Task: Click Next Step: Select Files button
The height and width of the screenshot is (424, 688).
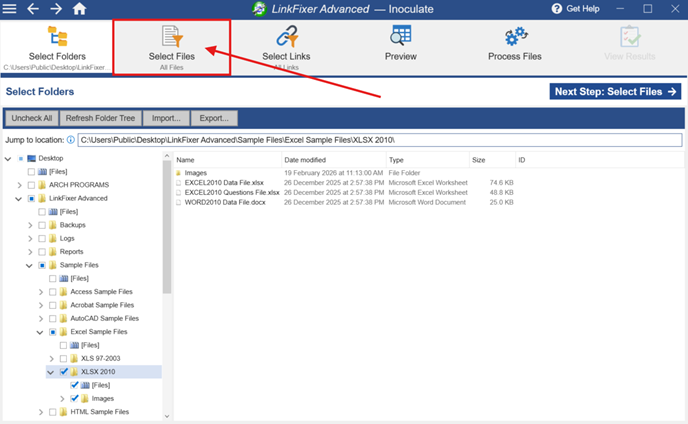Action: (615, 92)
